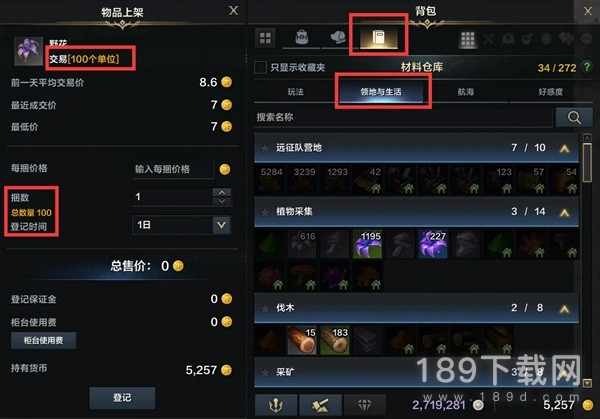Click the search magnifier button
600x419 pixels.
pyautogui.click(x=574, y=117)
